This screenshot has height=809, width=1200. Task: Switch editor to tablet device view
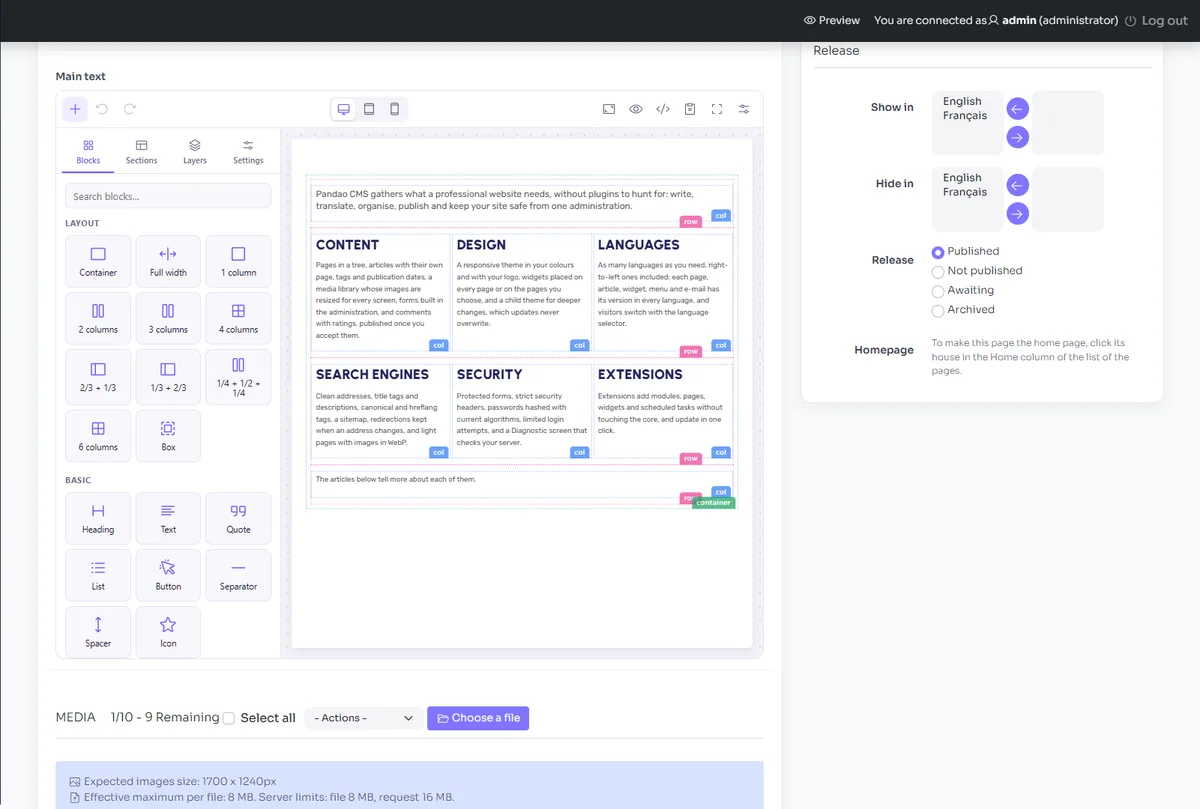click(x=369, y=109)
